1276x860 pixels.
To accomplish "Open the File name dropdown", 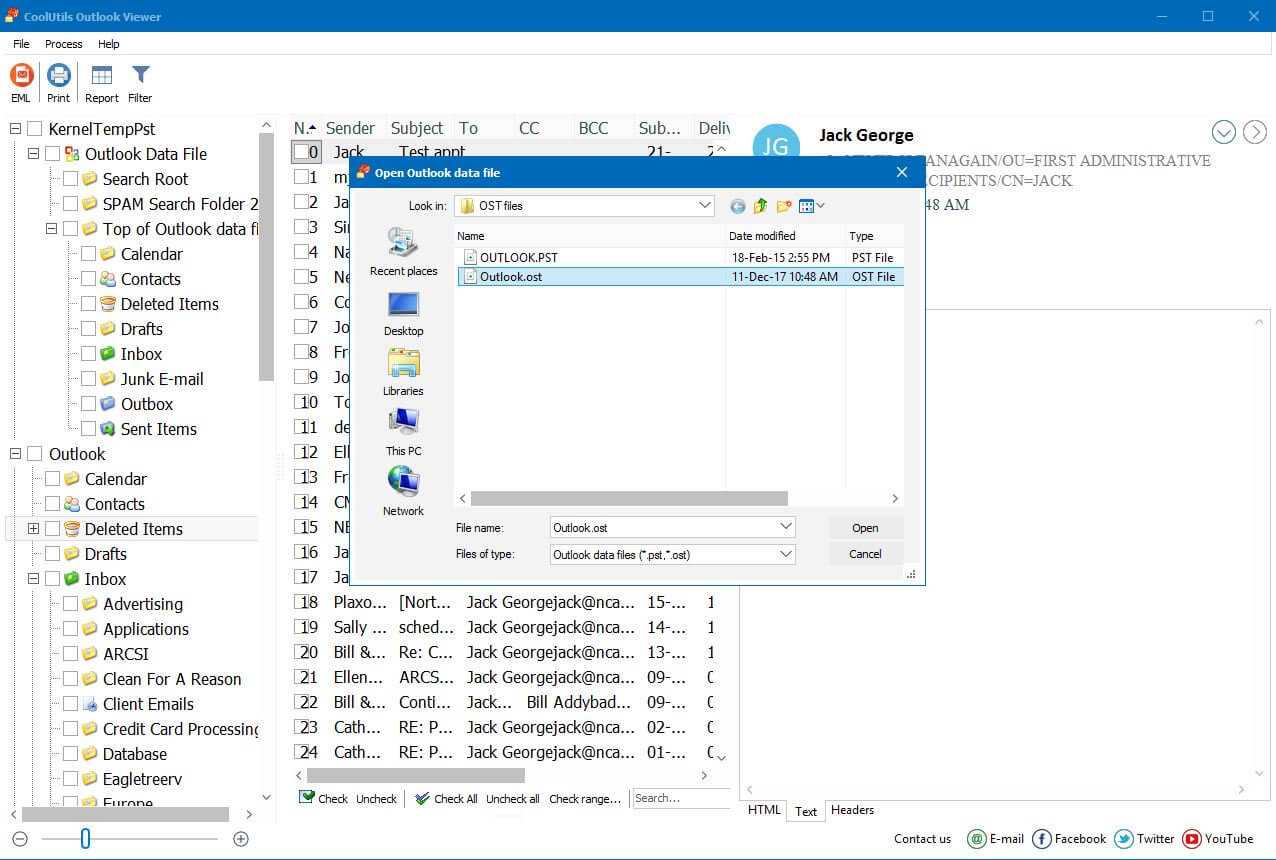I will tap(786, 527).
